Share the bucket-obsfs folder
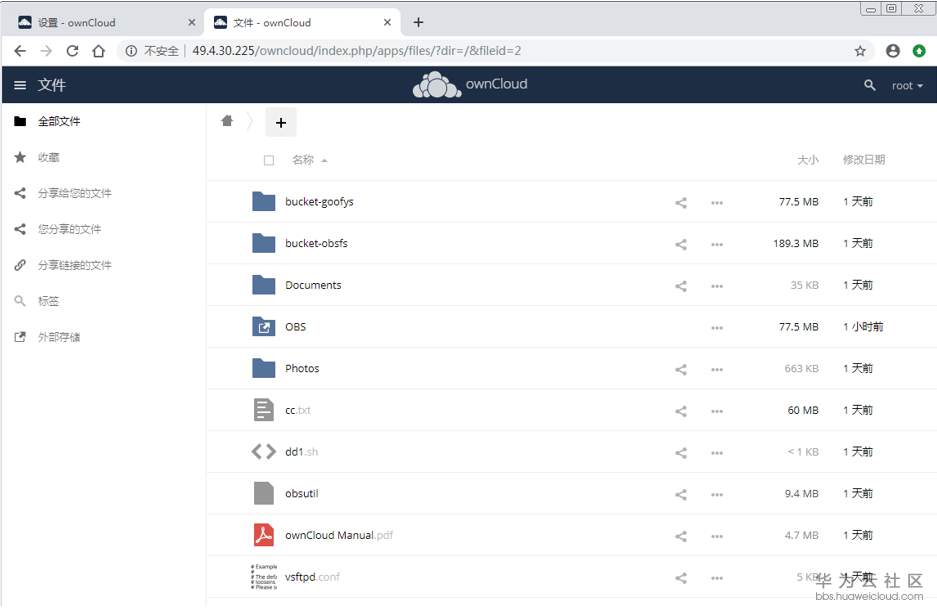Image resolution: width=937 pixels, height=611 pixels. (681, 245)
